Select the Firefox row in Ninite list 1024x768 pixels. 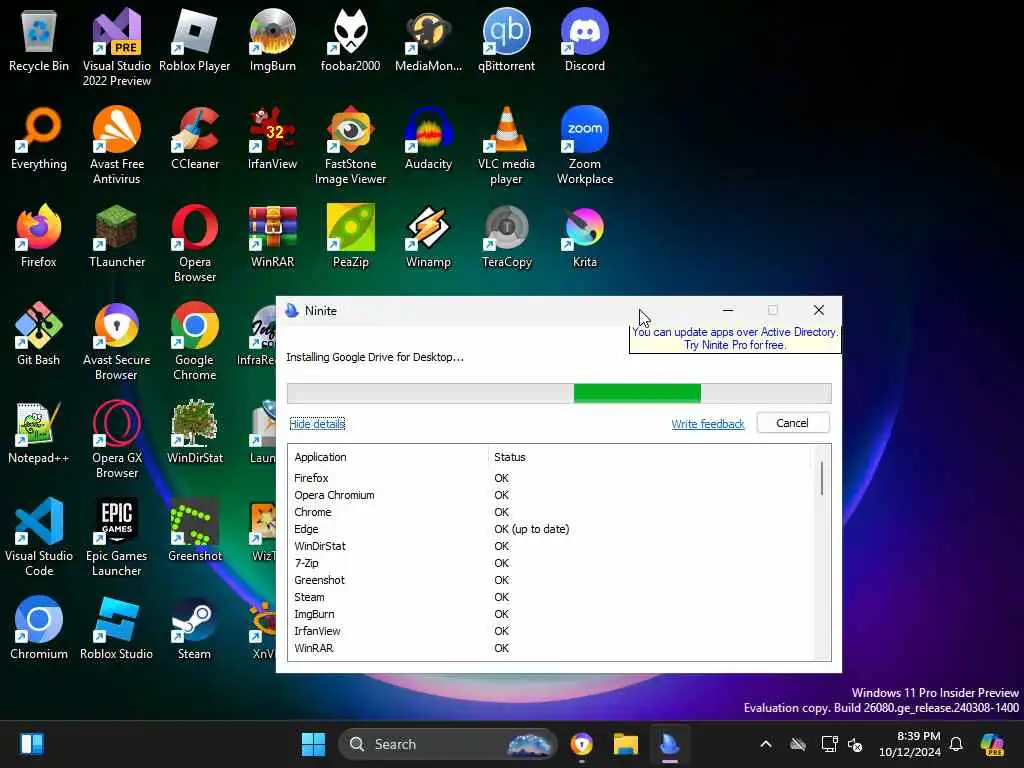click(552, 478)
